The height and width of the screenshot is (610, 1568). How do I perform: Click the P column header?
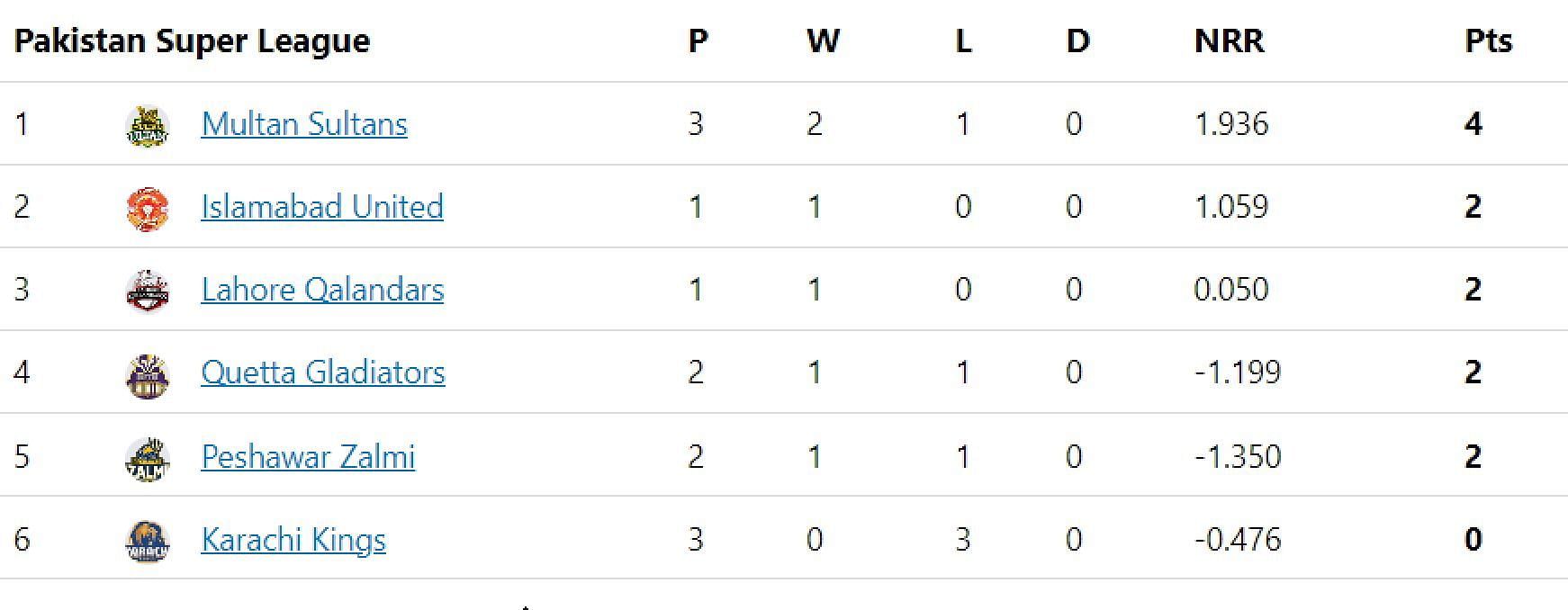698,41
